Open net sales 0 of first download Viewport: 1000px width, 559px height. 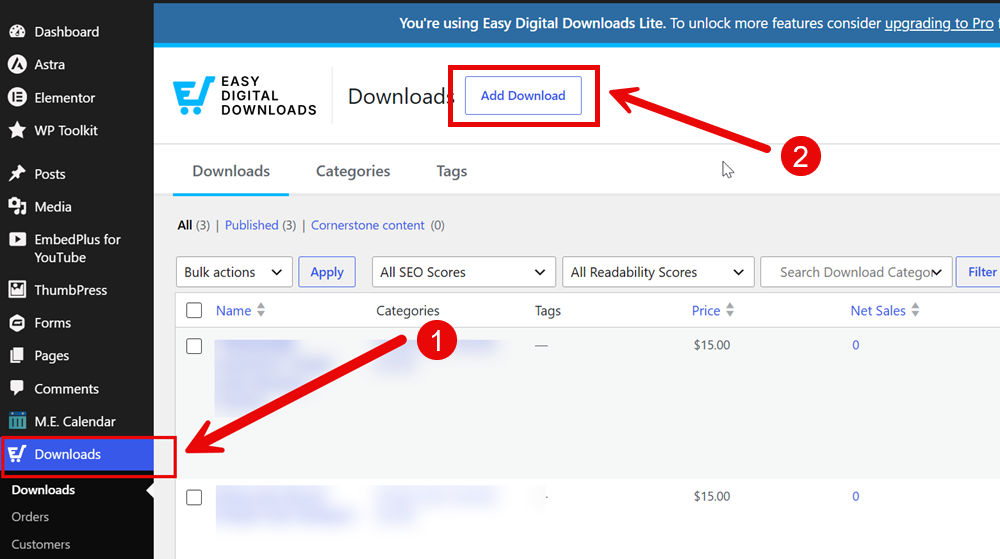pyautogui.click(x=855, y=345)
